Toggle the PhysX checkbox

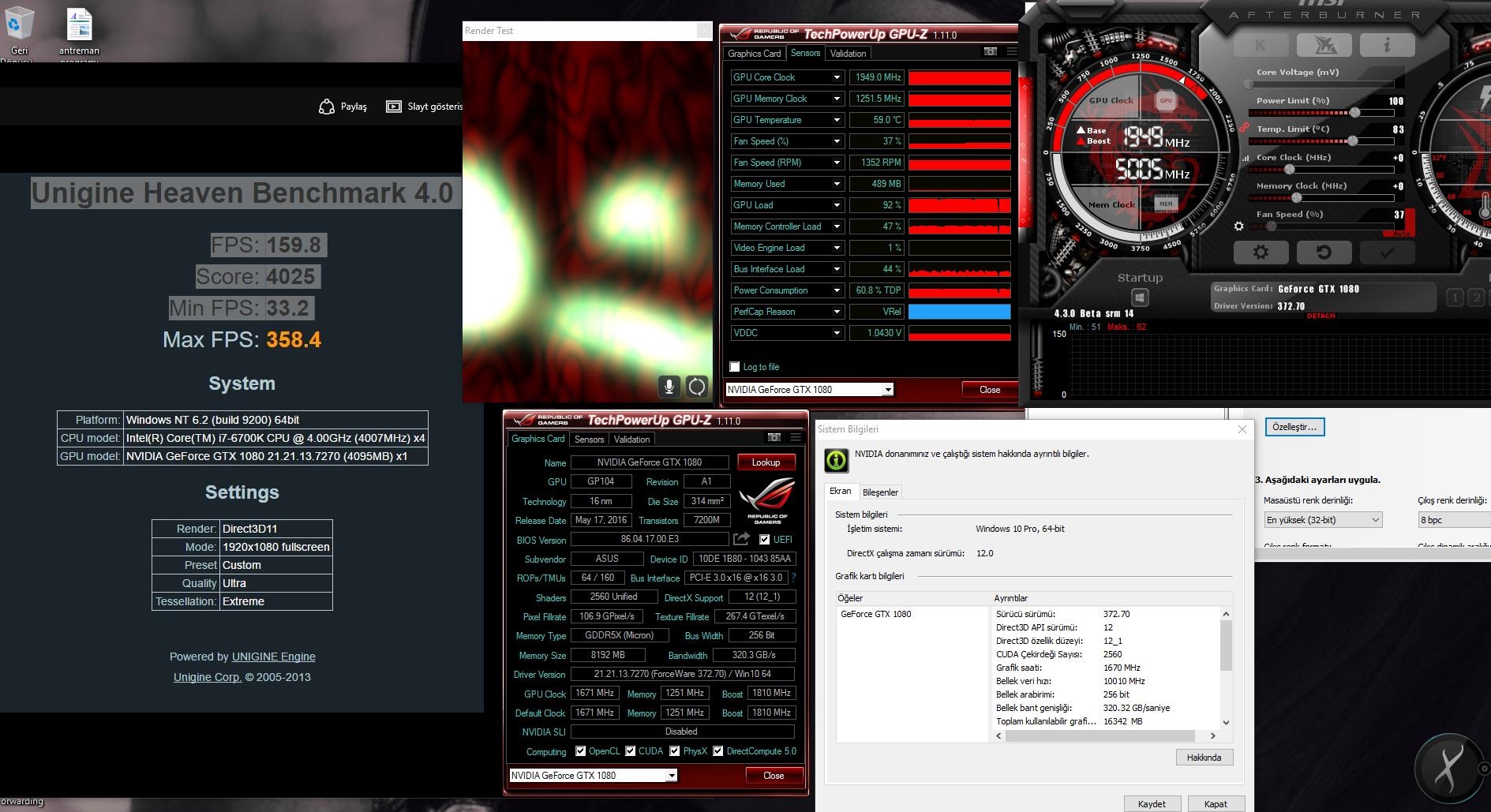pos(675,751)
